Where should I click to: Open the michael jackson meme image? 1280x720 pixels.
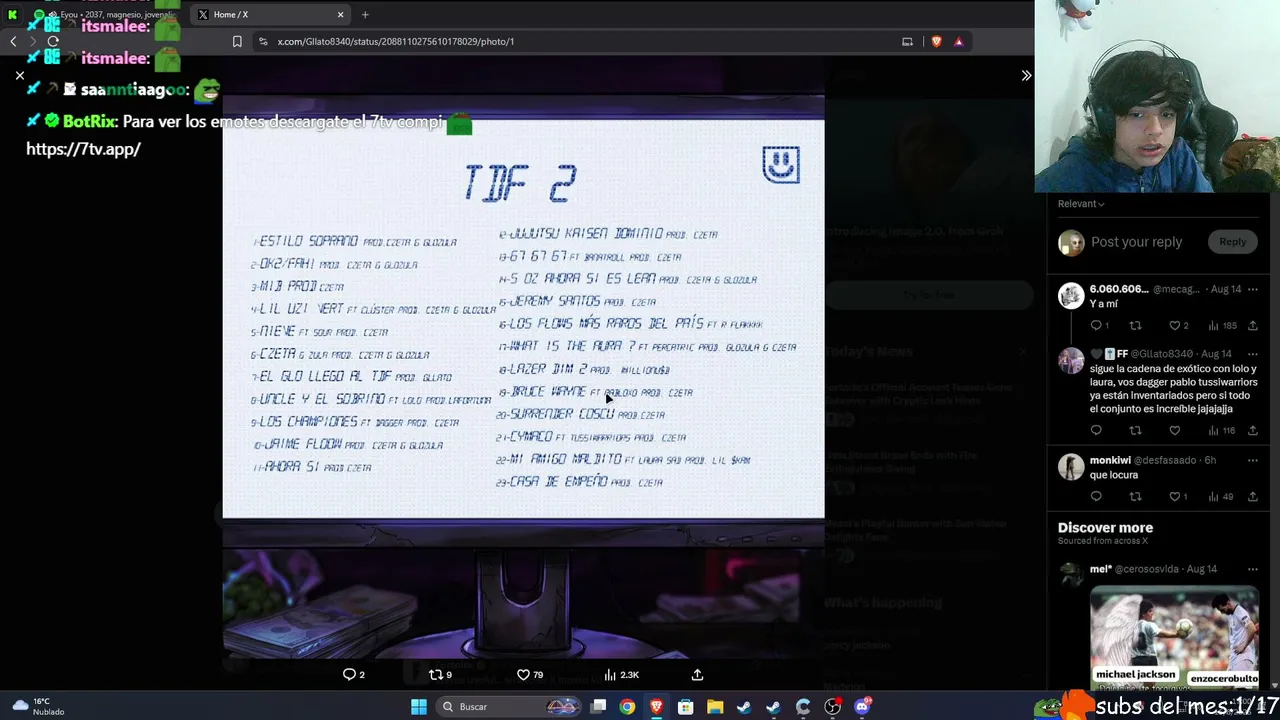1174,639
